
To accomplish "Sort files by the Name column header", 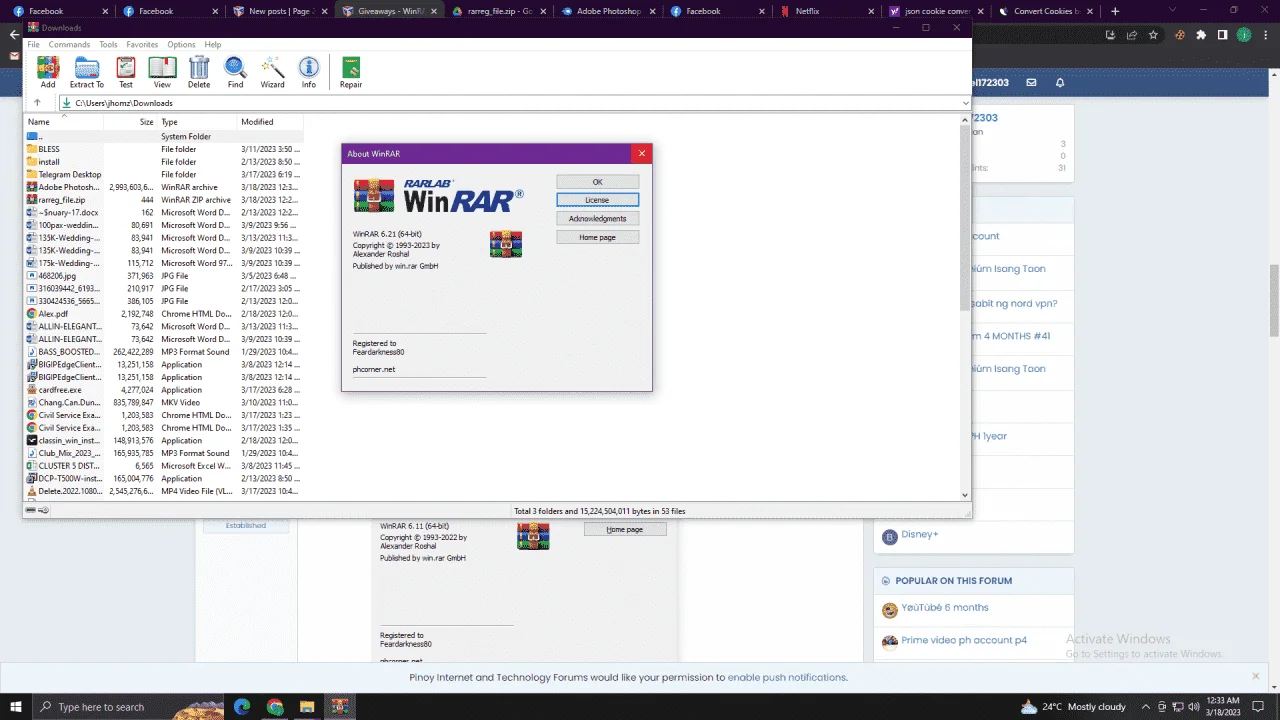I will (63, 122).
